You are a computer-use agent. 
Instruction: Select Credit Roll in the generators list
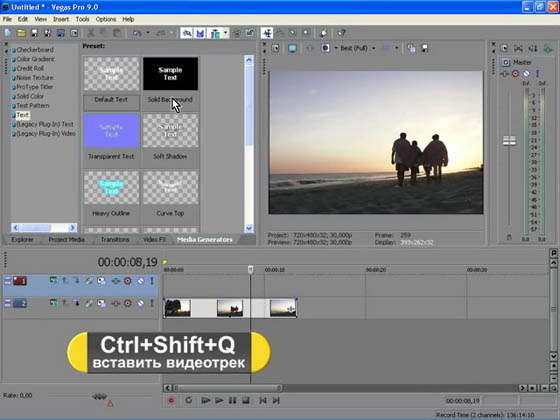point(30,68)
